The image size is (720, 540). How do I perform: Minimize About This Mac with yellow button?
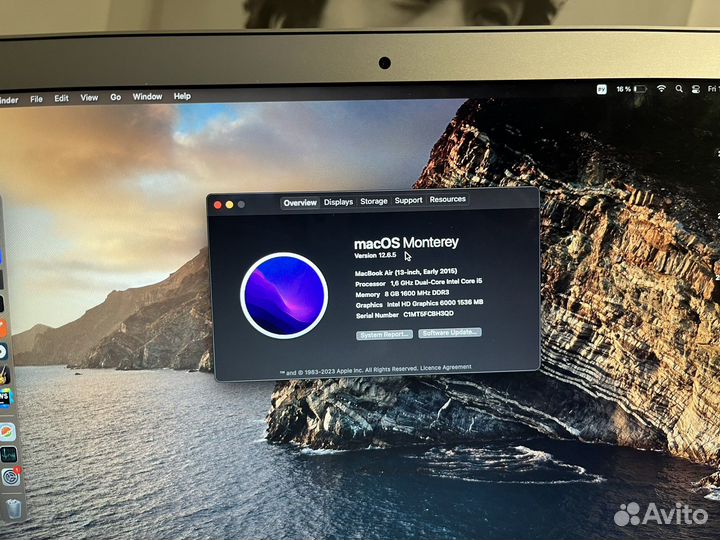[x=230, y=205]
